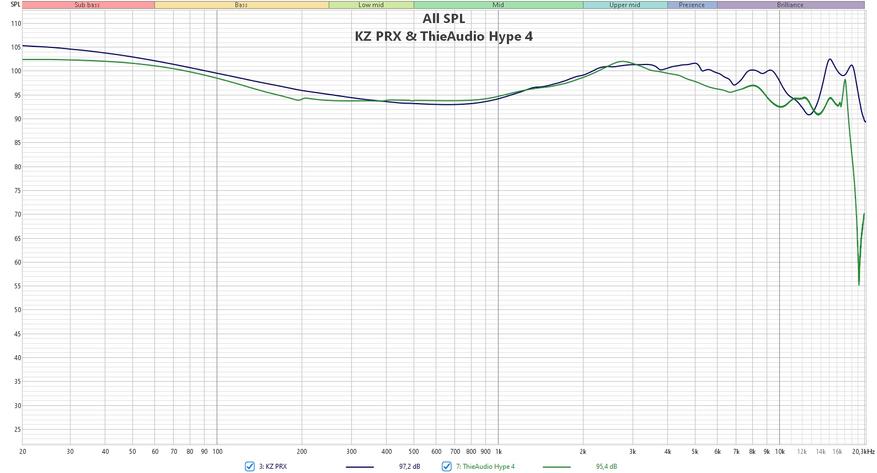Click the Upper mid band label

[625, 5]
